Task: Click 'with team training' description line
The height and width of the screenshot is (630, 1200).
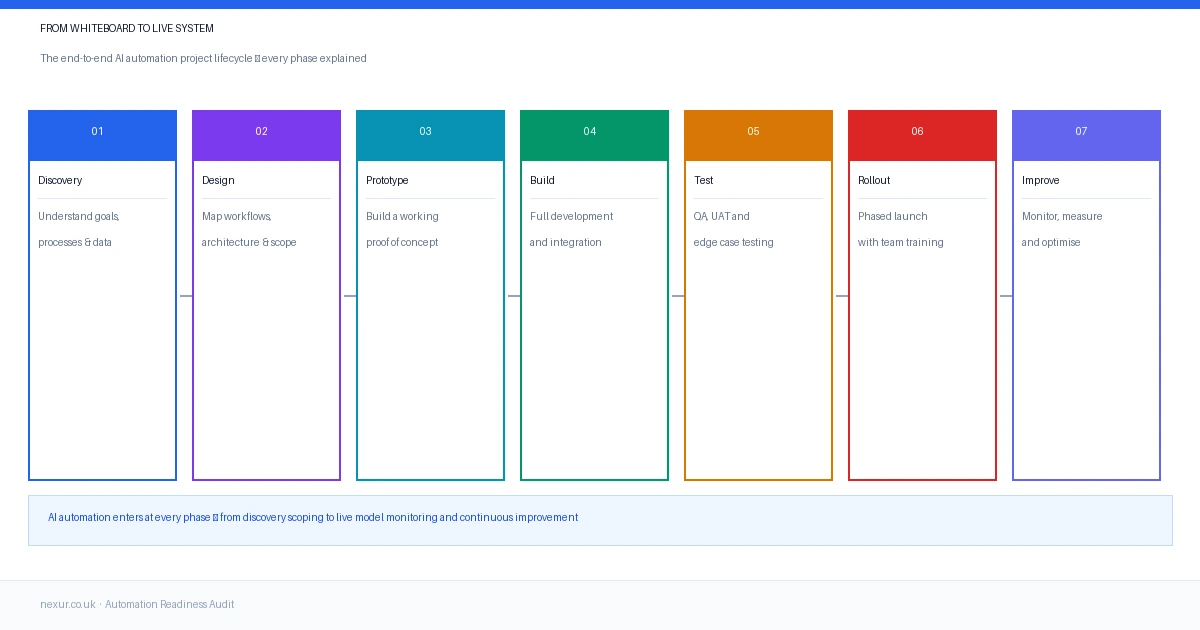Action: coord(901,243)
